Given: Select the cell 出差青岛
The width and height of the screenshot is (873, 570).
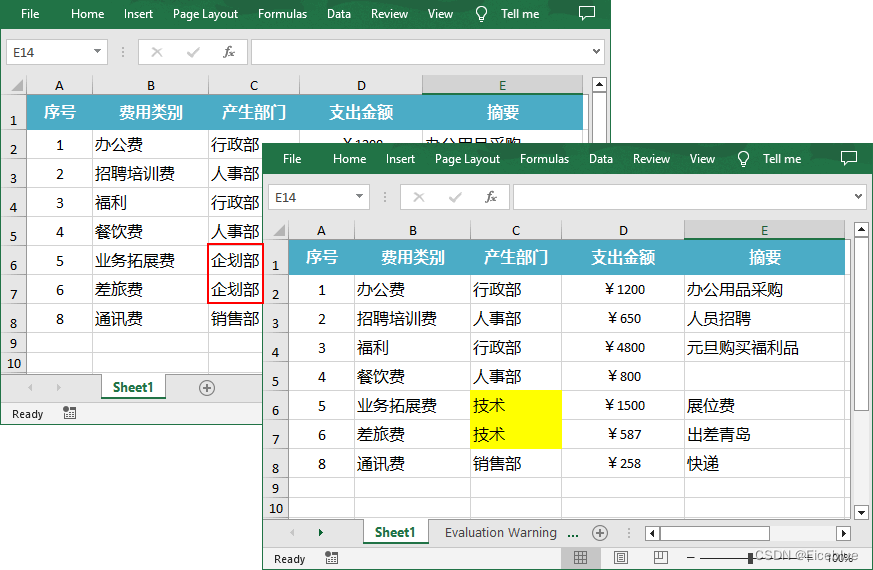Looking at the screenshot, I should pyautogui.click(x=764, y=434).
